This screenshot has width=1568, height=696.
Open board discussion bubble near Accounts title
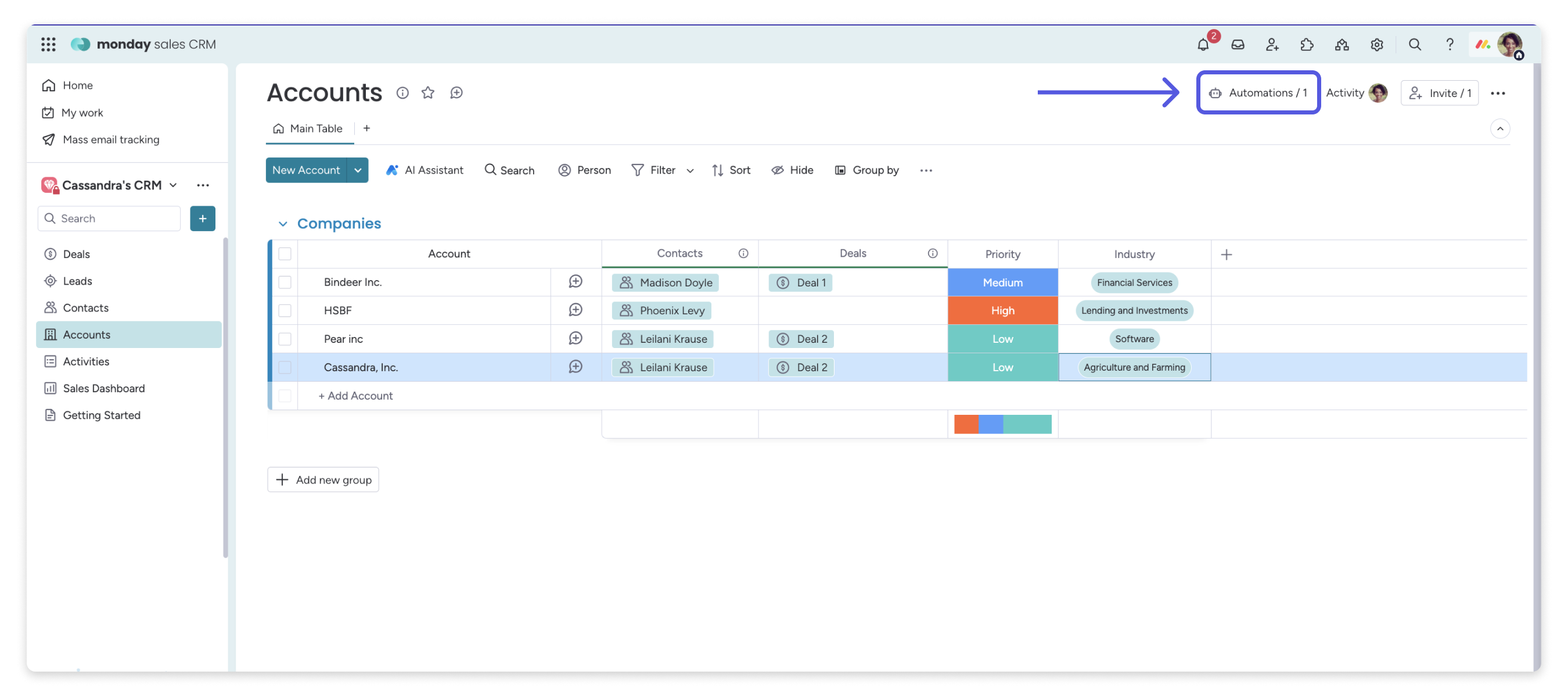point(456,92)
